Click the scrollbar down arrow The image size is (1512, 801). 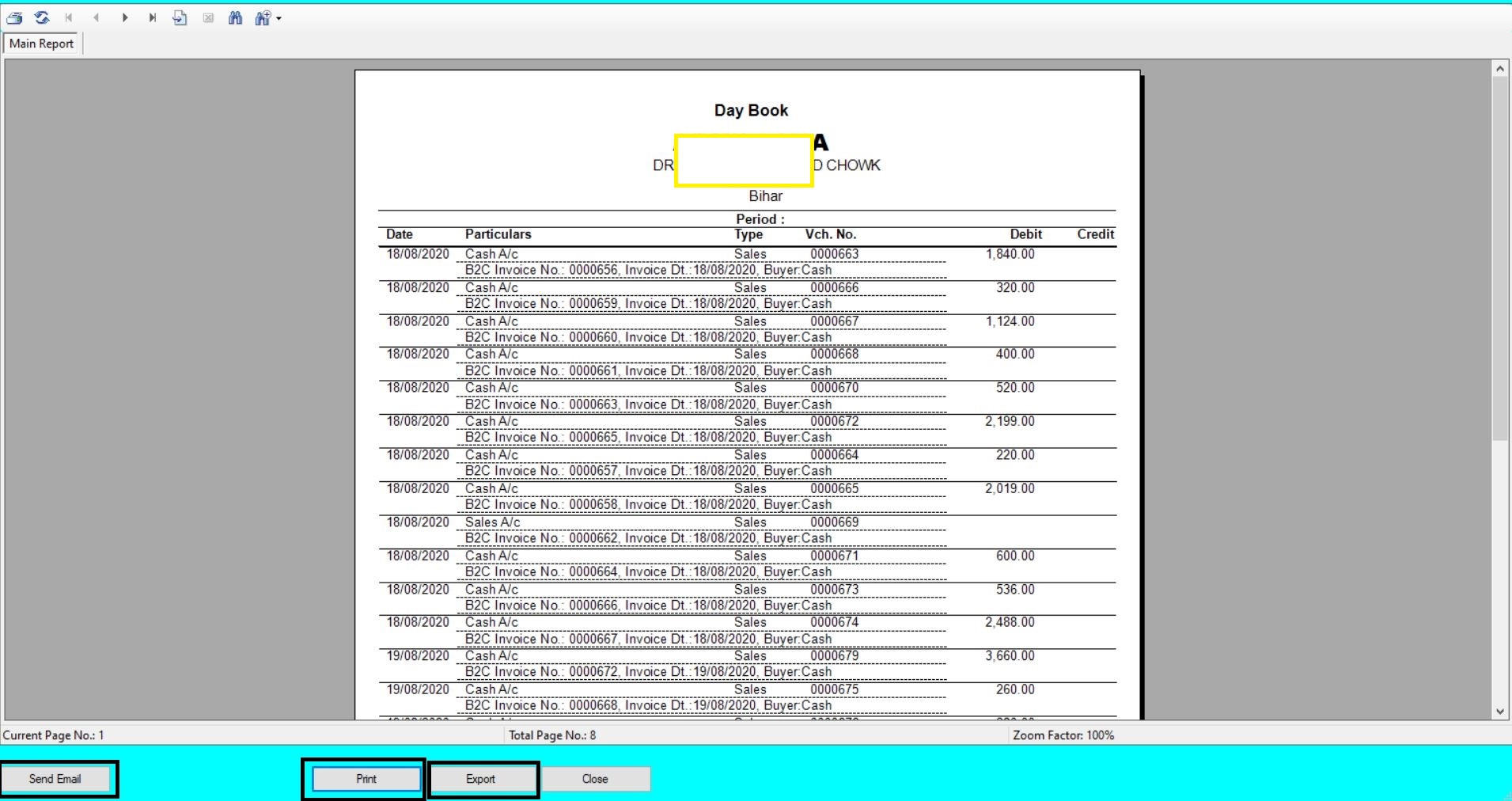tap(1499, 711)
